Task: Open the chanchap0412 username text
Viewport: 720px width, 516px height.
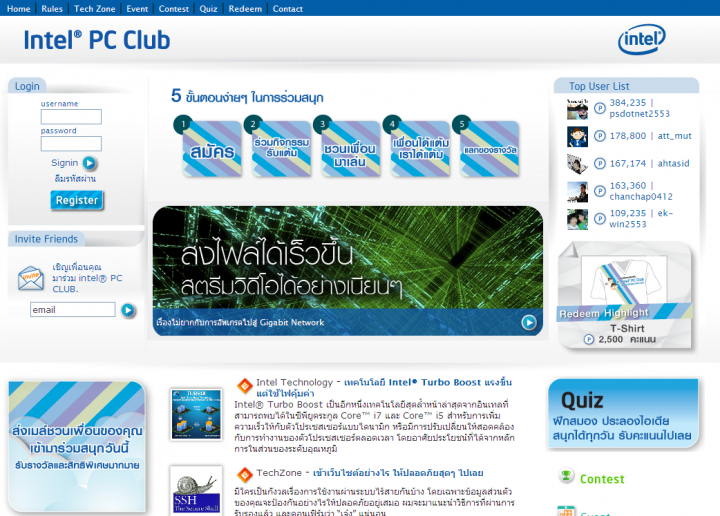Action: pyautogui.click(x=641, y=196)
